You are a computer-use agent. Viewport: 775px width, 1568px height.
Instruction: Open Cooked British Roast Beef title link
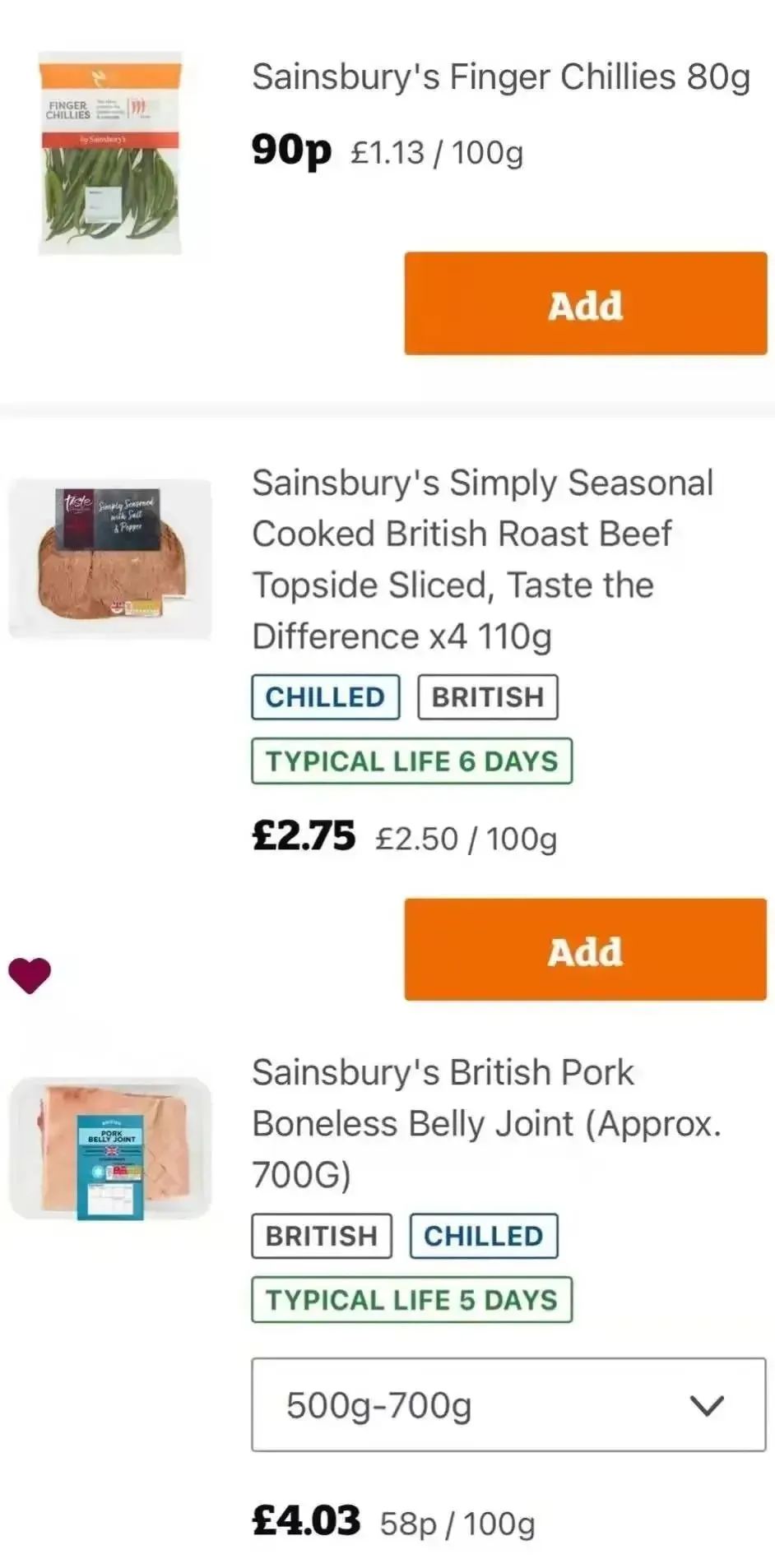tap(483, 559)
